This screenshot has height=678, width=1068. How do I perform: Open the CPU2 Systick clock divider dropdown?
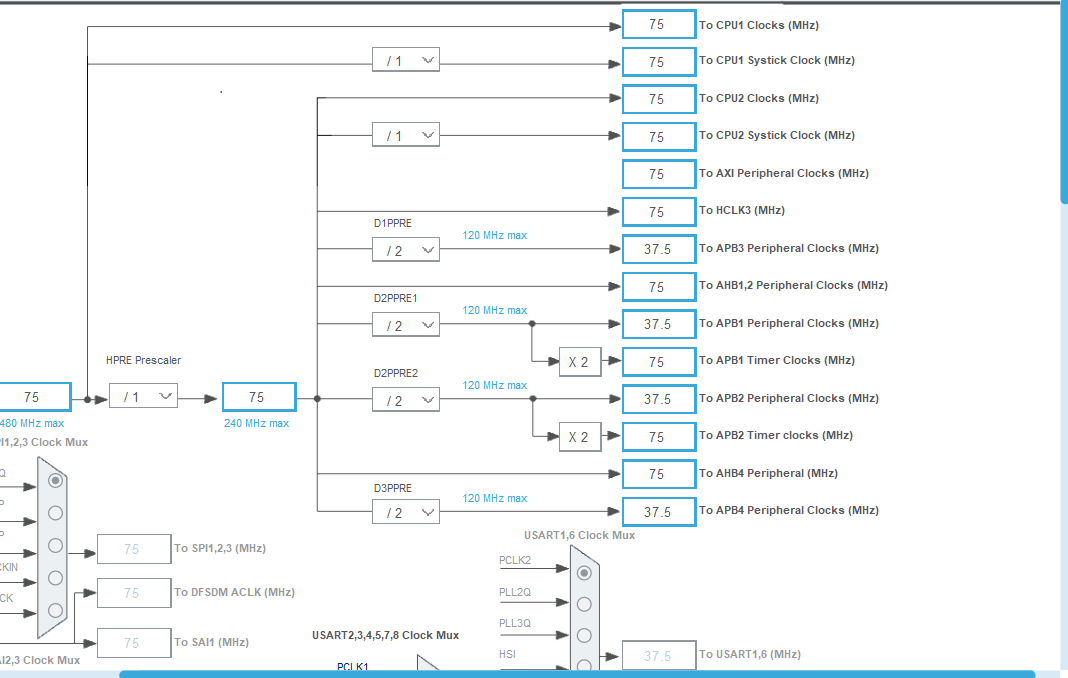406,134
